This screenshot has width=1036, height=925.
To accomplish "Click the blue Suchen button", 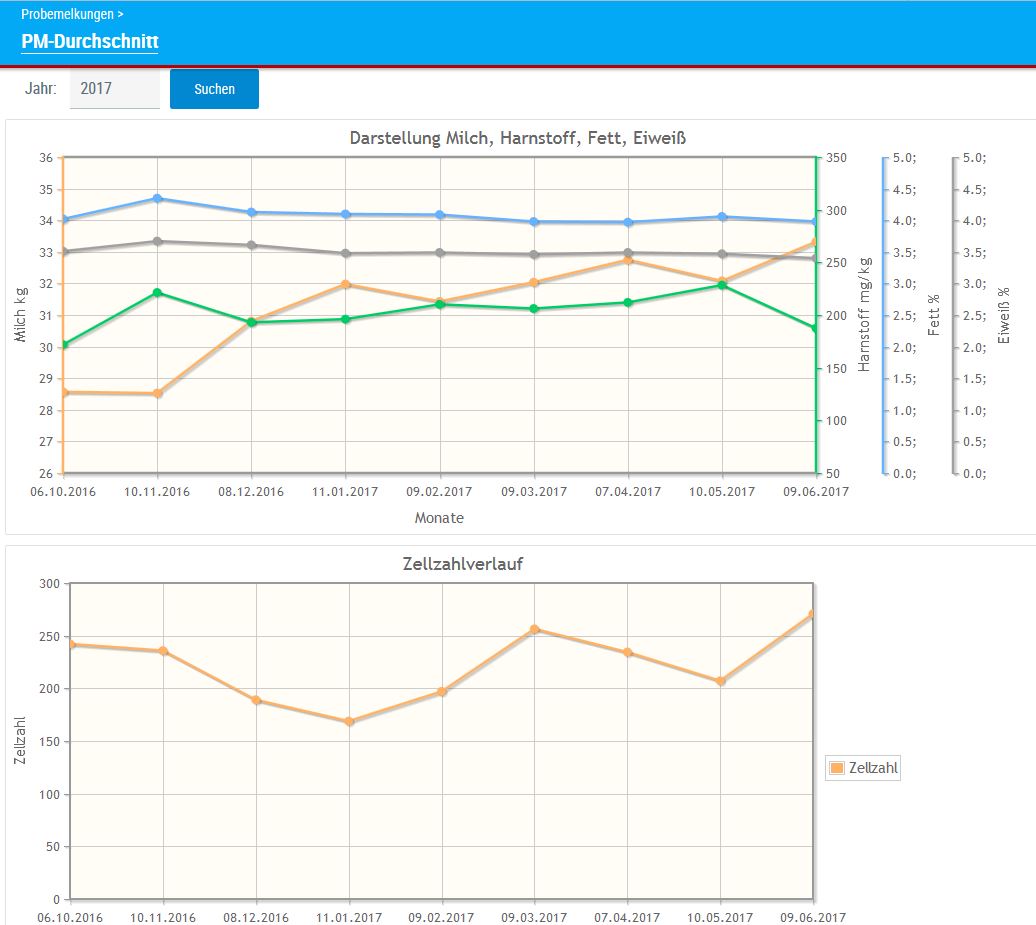I will tap(214, 89).
